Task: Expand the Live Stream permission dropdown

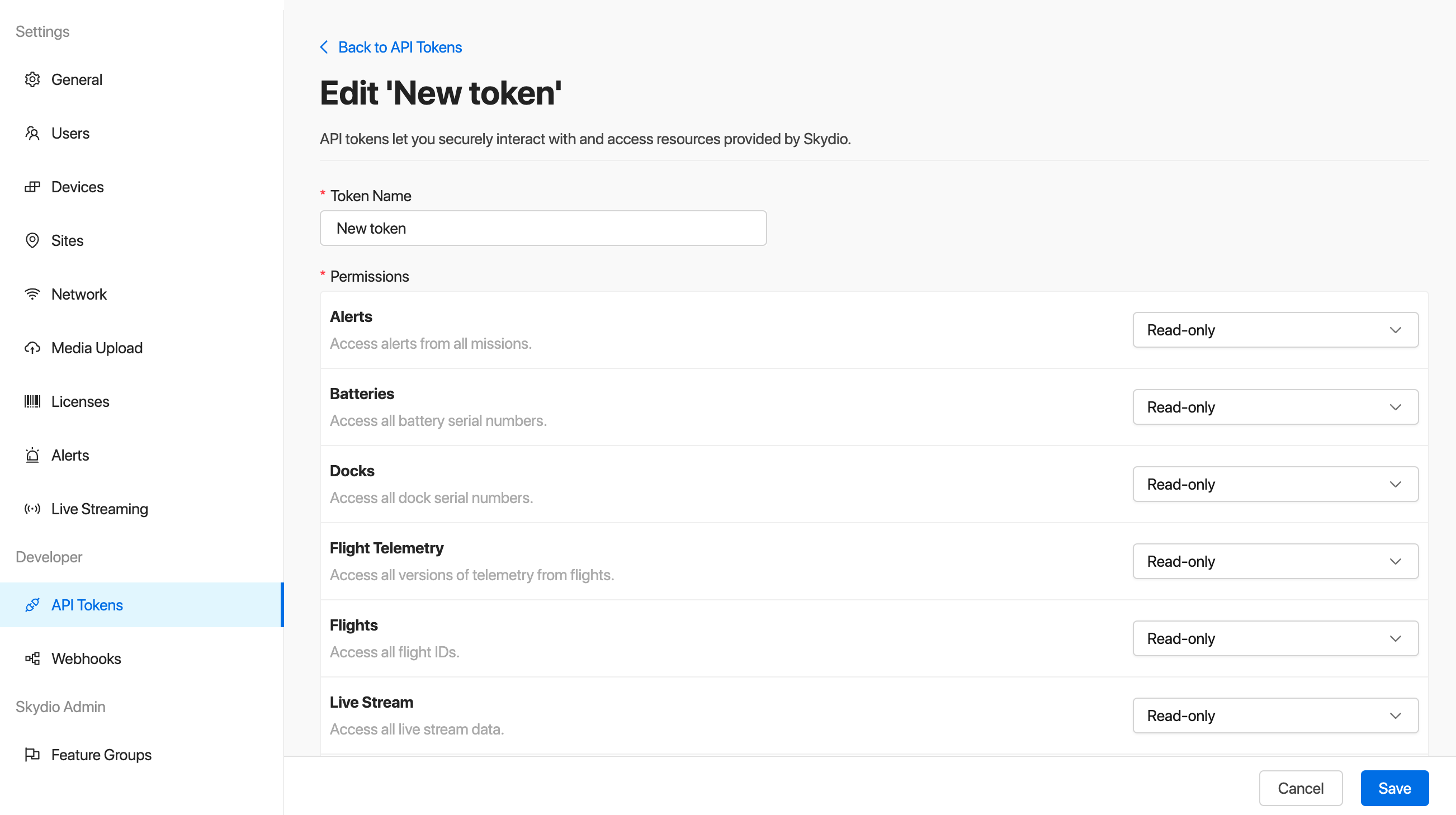Action: pyautogui.click(x=1275, y=716)
